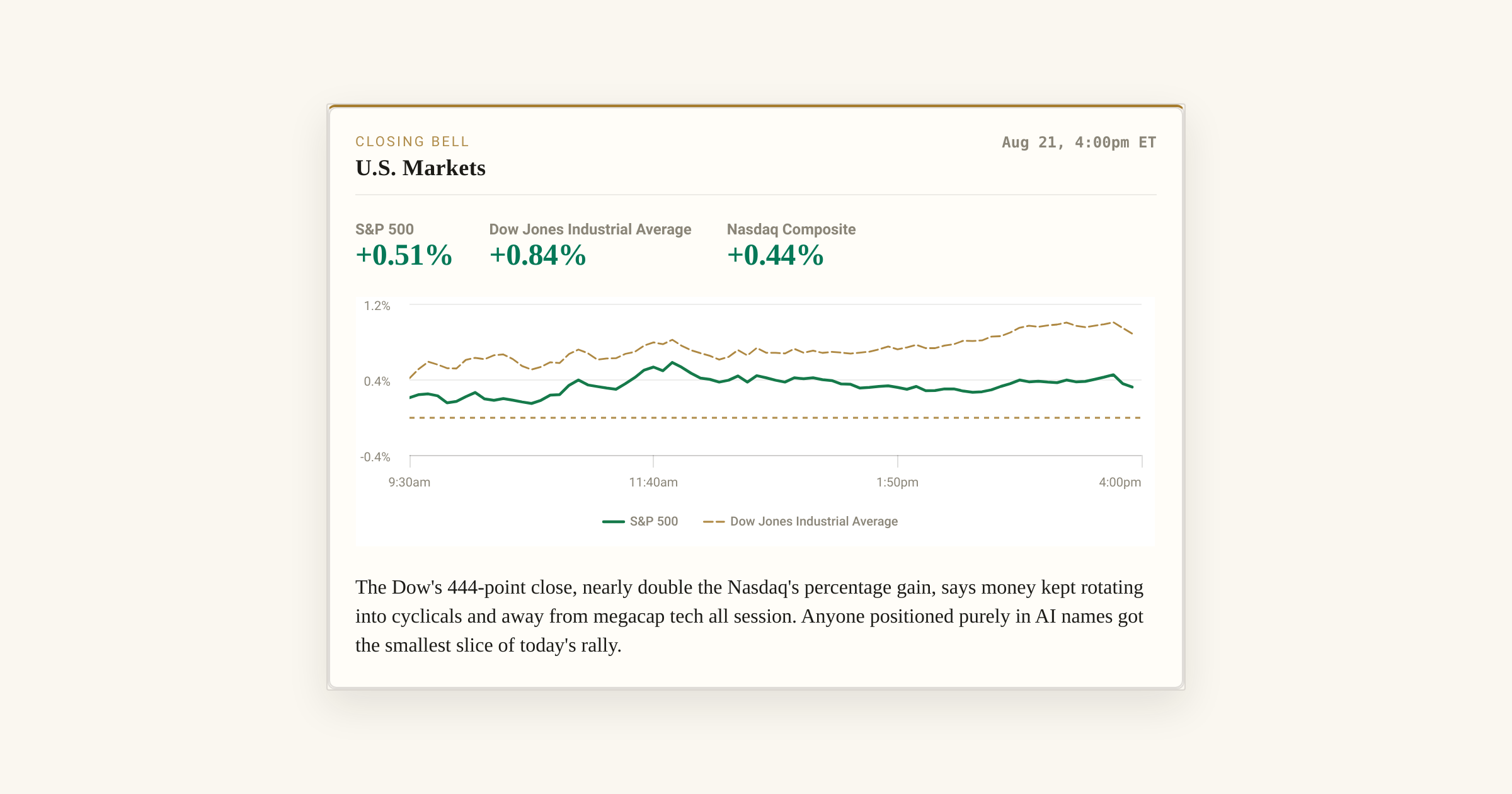The height and width of the screenshot is (794, 1512).
Task: Click the S&P 500 +0.51% value
Action: [x=404, y=255]
